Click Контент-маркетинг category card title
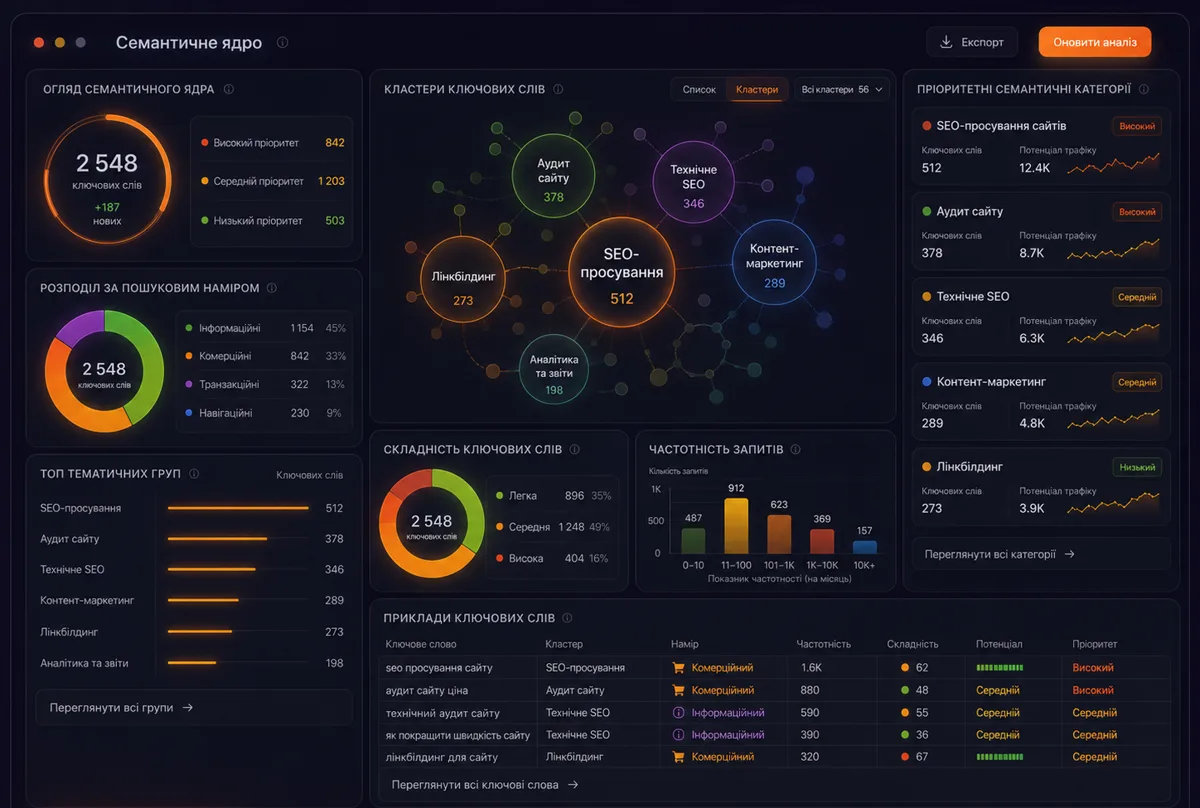Screen dimensions: 1200x808 [x=991, y=382]
